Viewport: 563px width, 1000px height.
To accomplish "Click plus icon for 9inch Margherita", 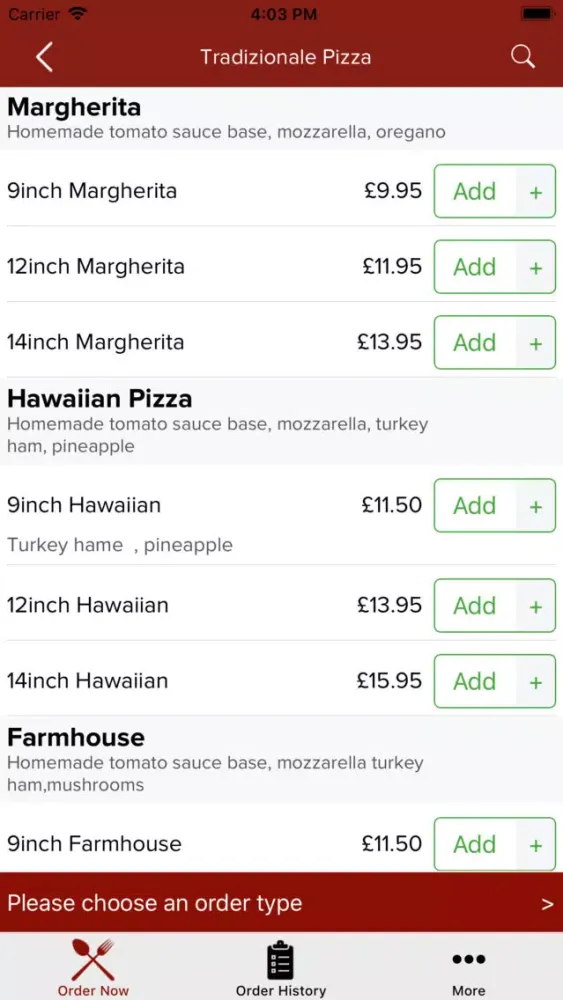I will (536, 191).
